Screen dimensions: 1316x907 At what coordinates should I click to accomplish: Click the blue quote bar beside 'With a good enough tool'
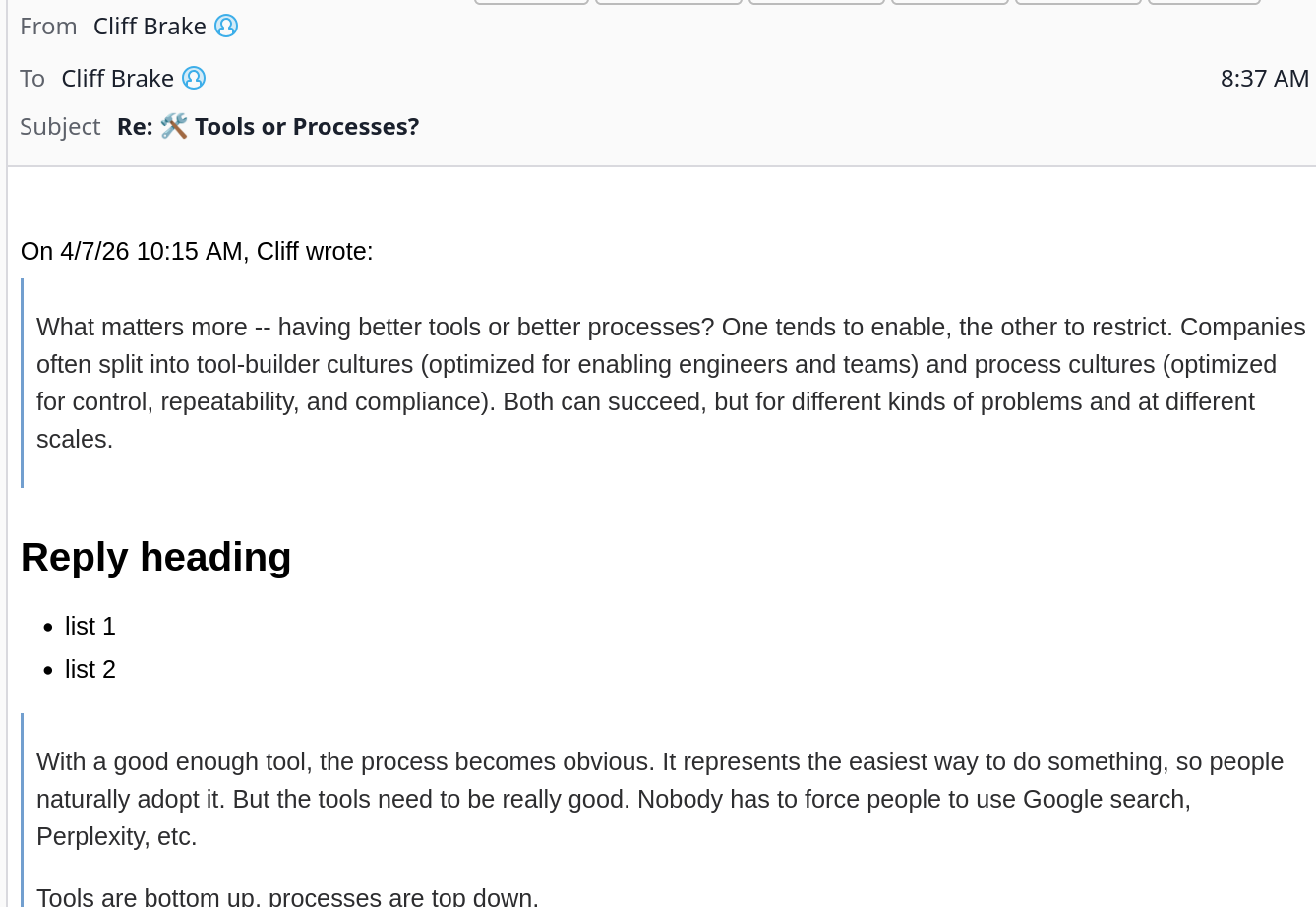(22, 810)
